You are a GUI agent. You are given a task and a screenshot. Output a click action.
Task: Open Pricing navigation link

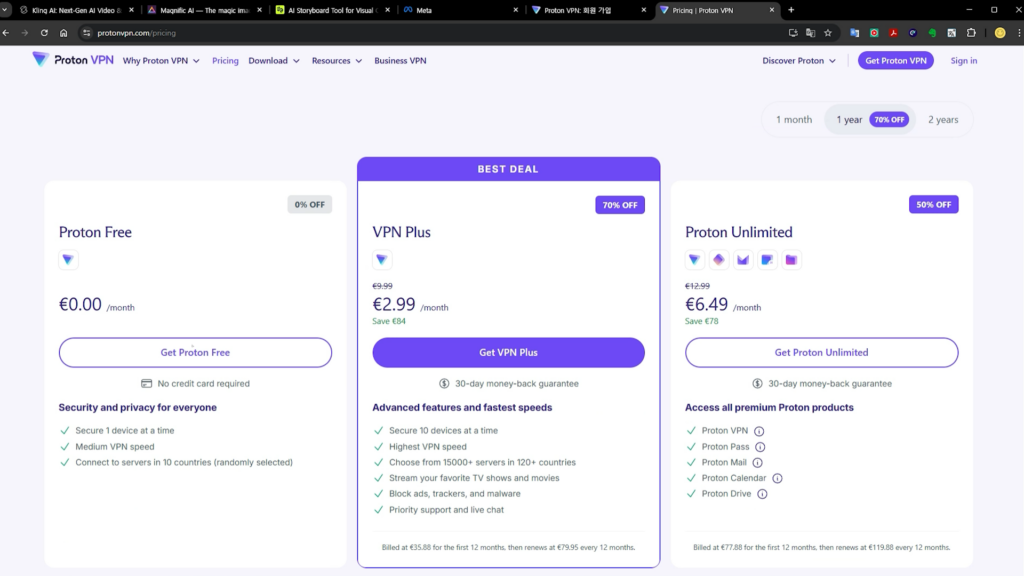click(x=225, y=61)
